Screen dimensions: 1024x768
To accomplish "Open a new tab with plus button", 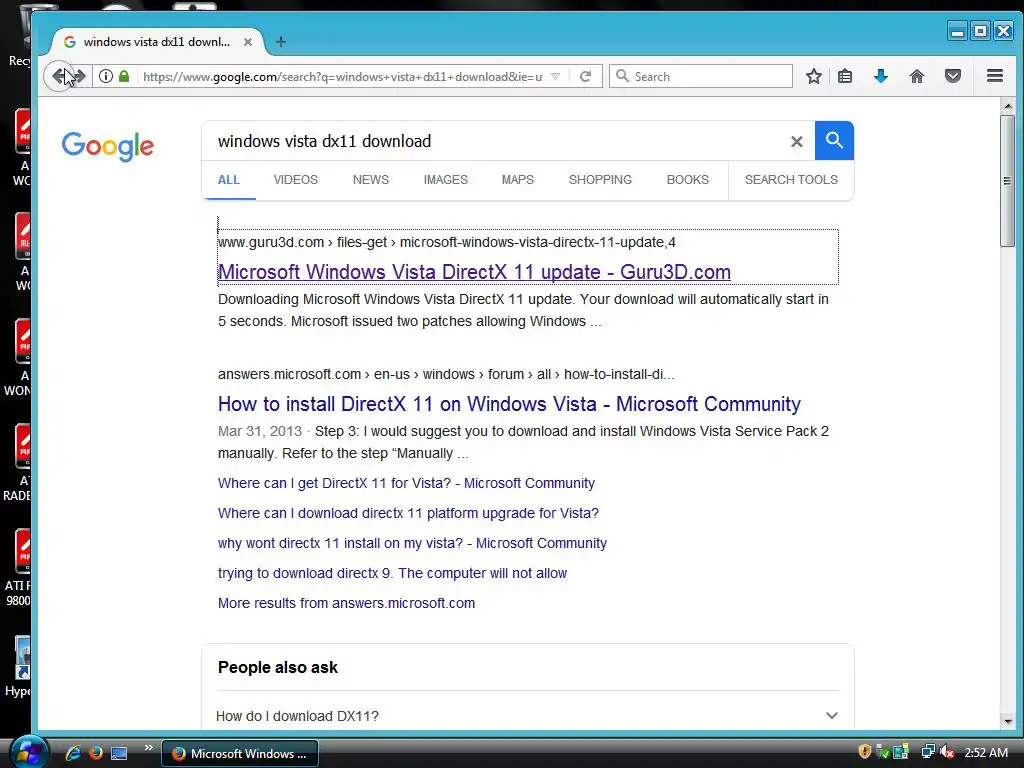I will tap(281, 42).
